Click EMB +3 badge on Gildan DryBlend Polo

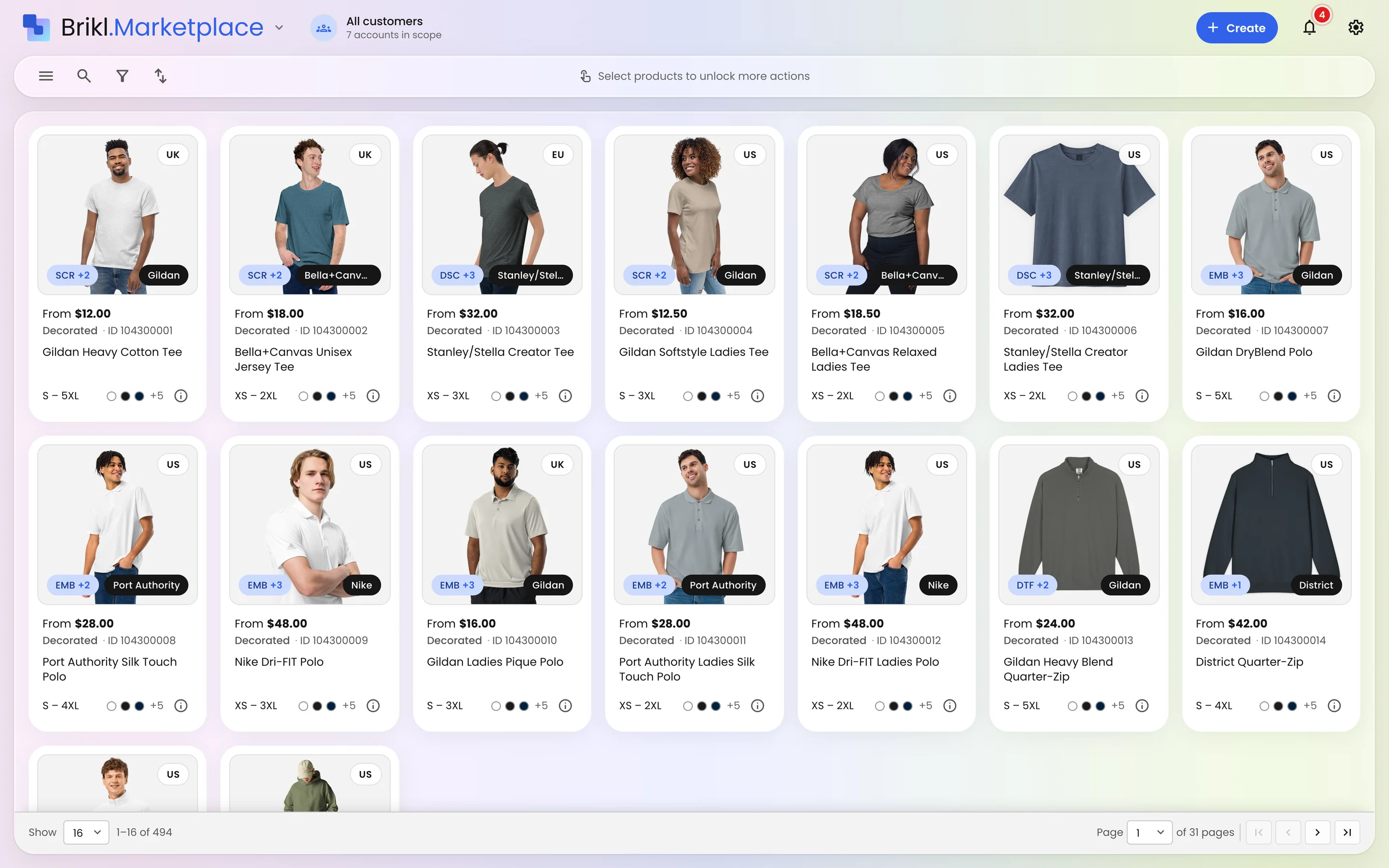(x=1226, y=275)
